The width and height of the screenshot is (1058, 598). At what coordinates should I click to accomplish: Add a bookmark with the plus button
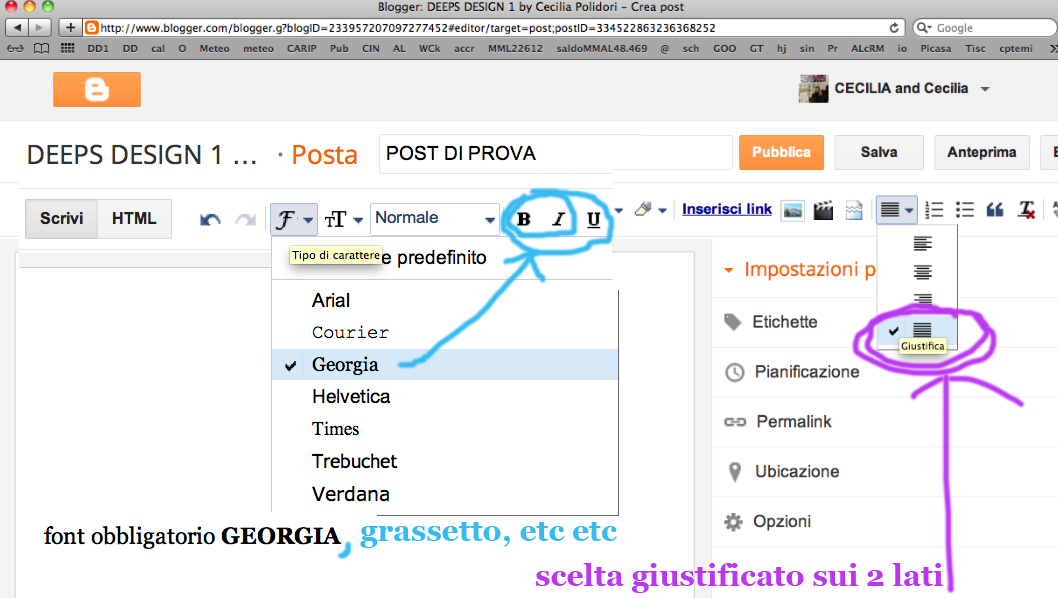[x=70, y=28]
